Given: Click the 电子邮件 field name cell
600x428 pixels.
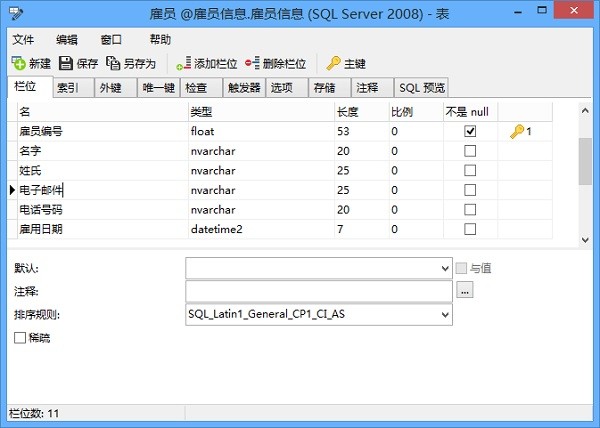Looking at the screenshot, I should (x=103, y=190).
